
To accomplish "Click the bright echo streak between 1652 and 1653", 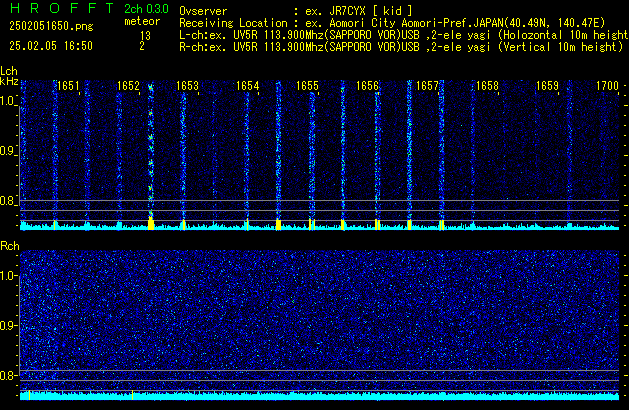I will pyautogui.click(x=151, y=150).
